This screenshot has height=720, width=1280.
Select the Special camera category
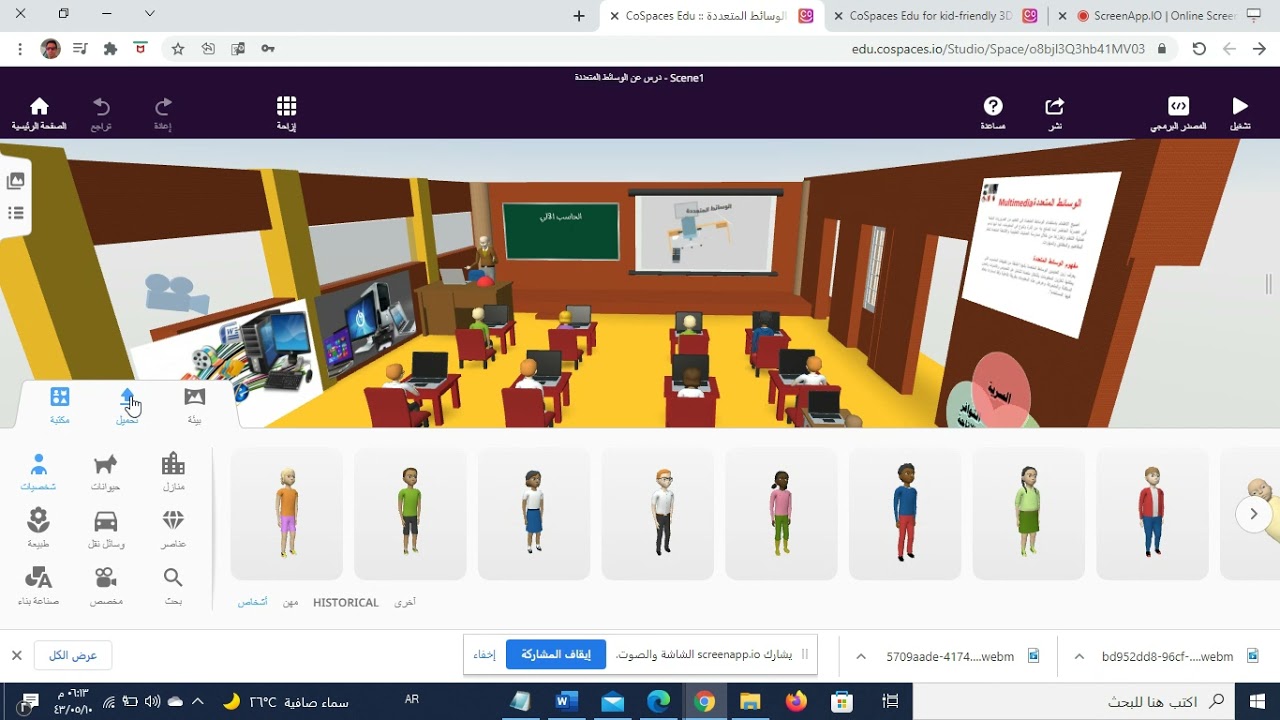click(106, 586)
